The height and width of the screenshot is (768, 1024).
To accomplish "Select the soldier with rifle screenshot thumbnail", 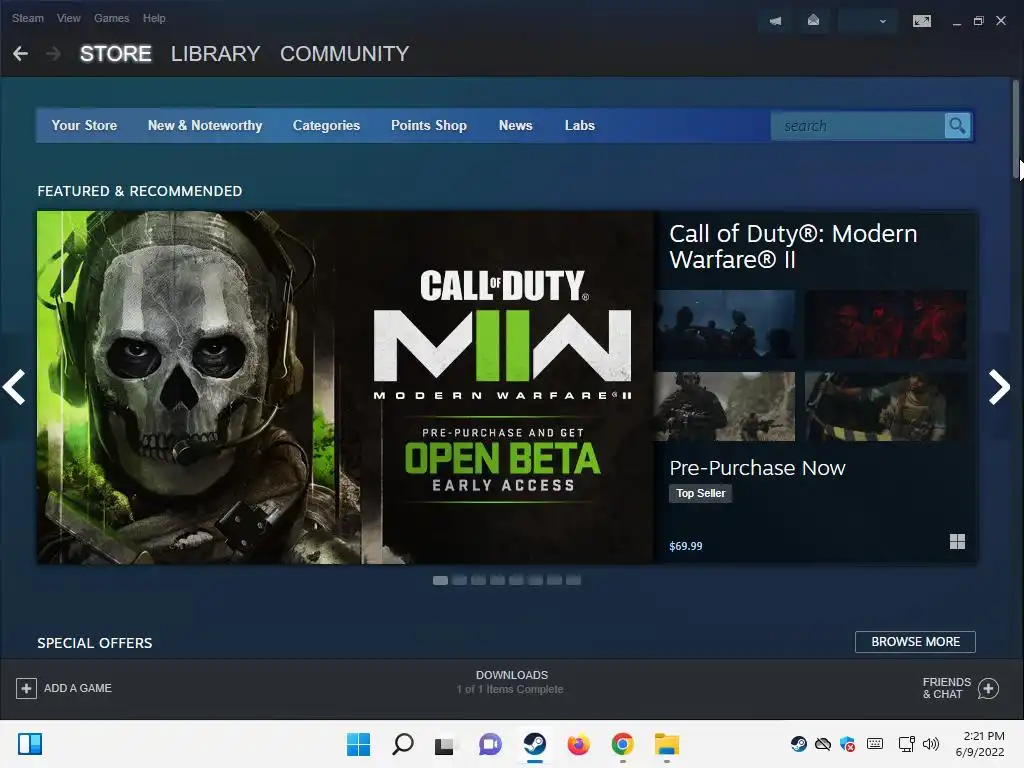I will (x=725, y=406).
